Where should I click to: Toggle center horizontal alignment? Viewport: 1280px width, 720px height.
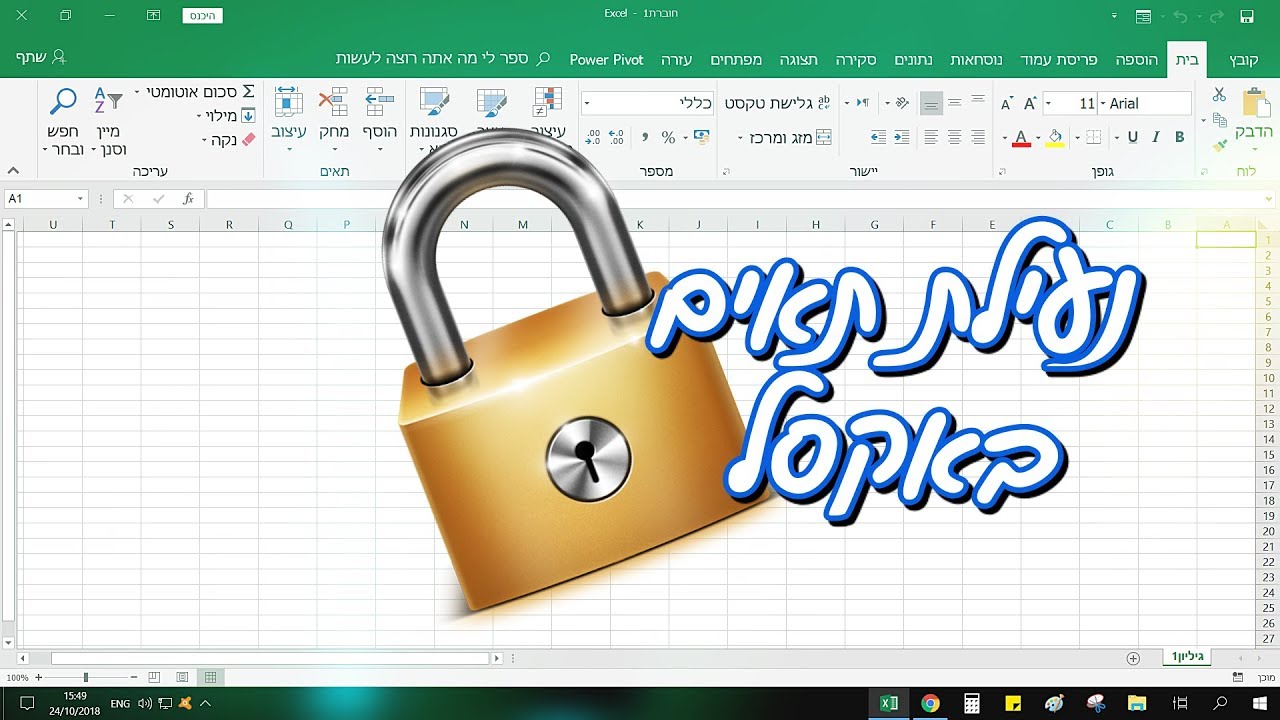pos(954,137)
